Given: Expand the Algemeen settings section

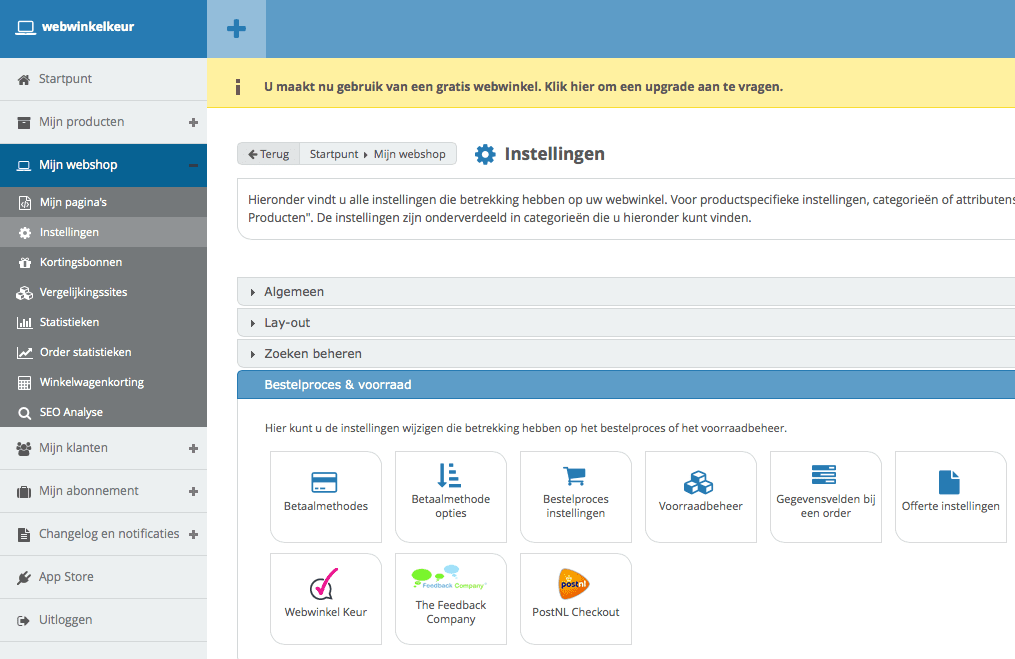Looking at the screenshot, I should pyautogui.click(x=294, y=292).
